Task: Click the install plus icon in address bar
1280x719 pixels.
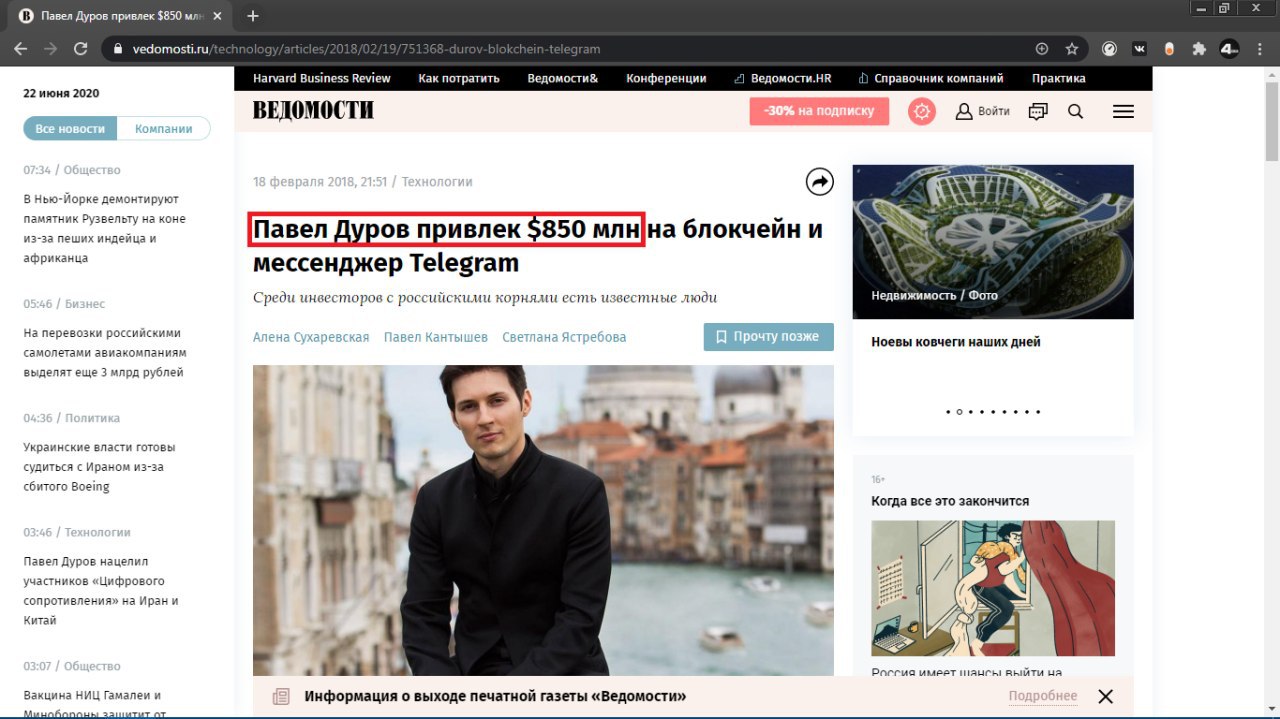Action: (x=1042, y=48)
